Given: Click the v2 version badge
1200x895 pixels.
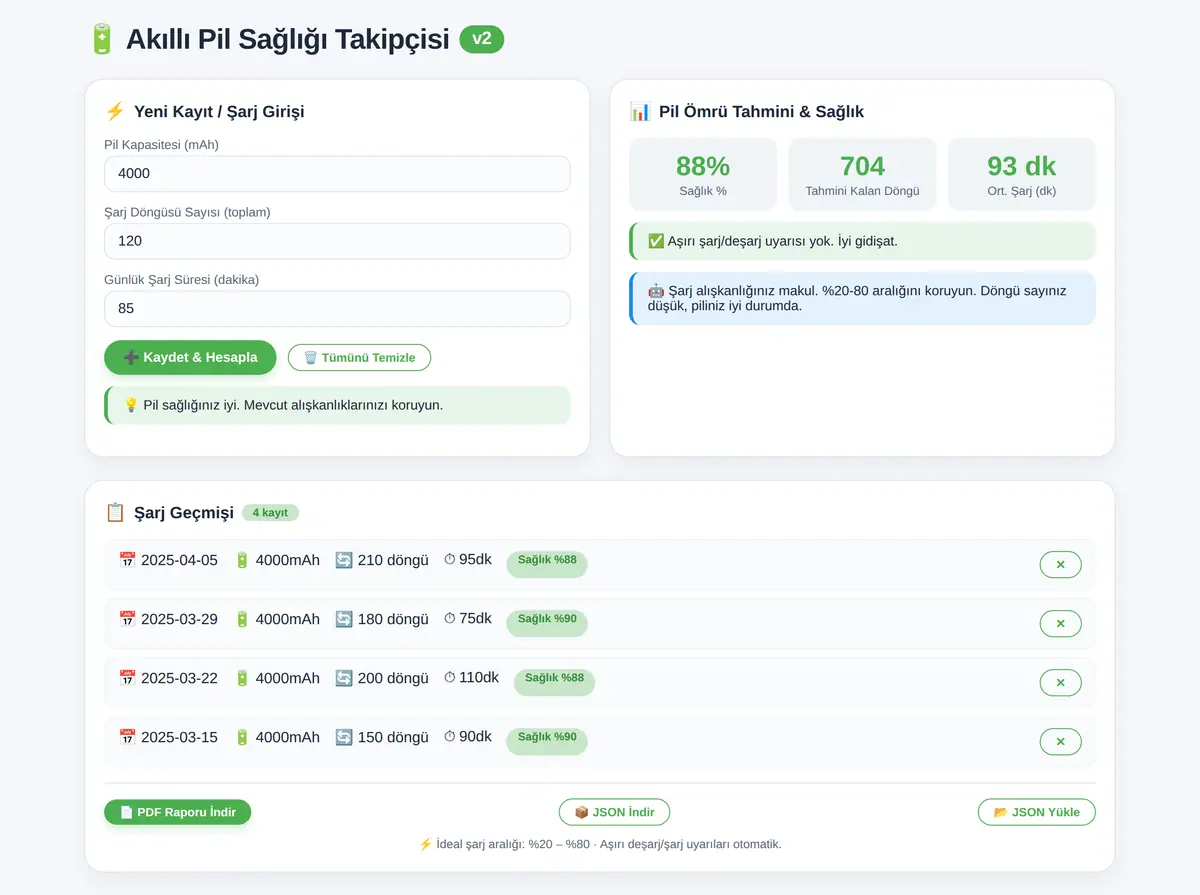Looking at the screenshot, I should pos(482,39).
